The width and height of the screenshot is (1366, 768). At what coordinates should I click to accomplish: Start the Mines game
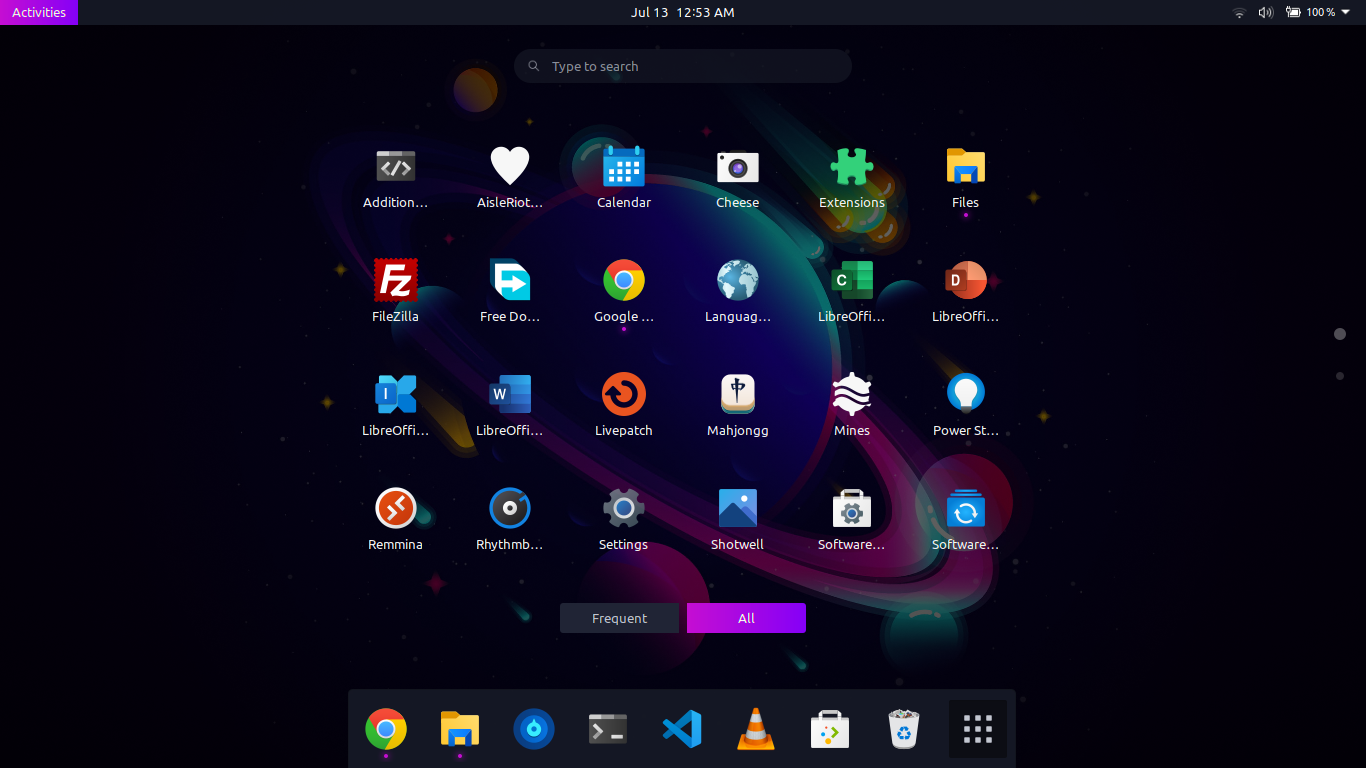point(851,394)
